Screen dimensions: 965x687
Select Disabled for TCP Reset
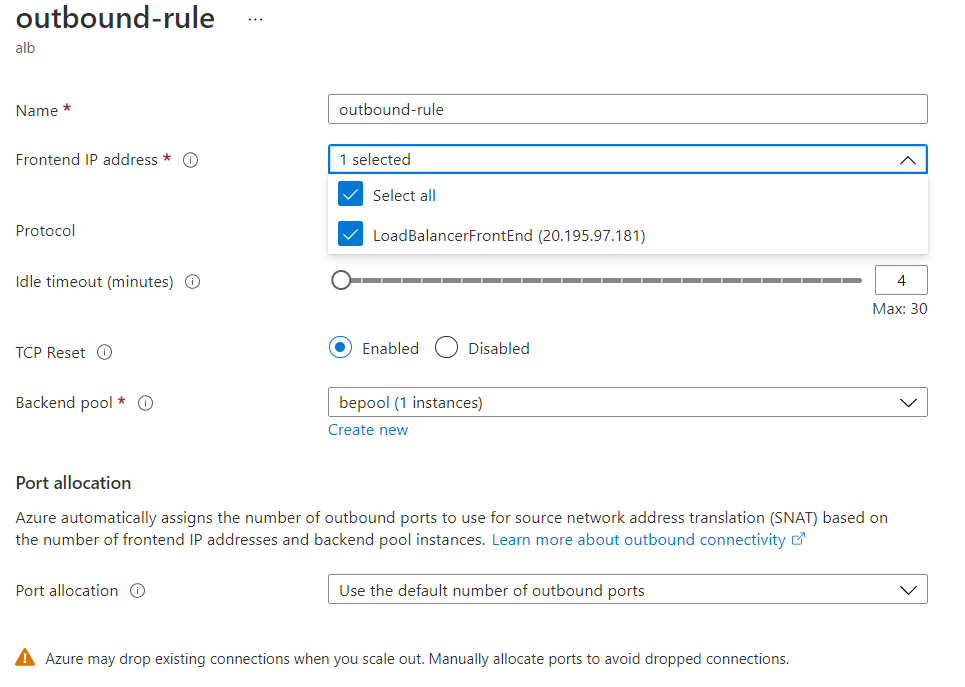pos(446,348)
